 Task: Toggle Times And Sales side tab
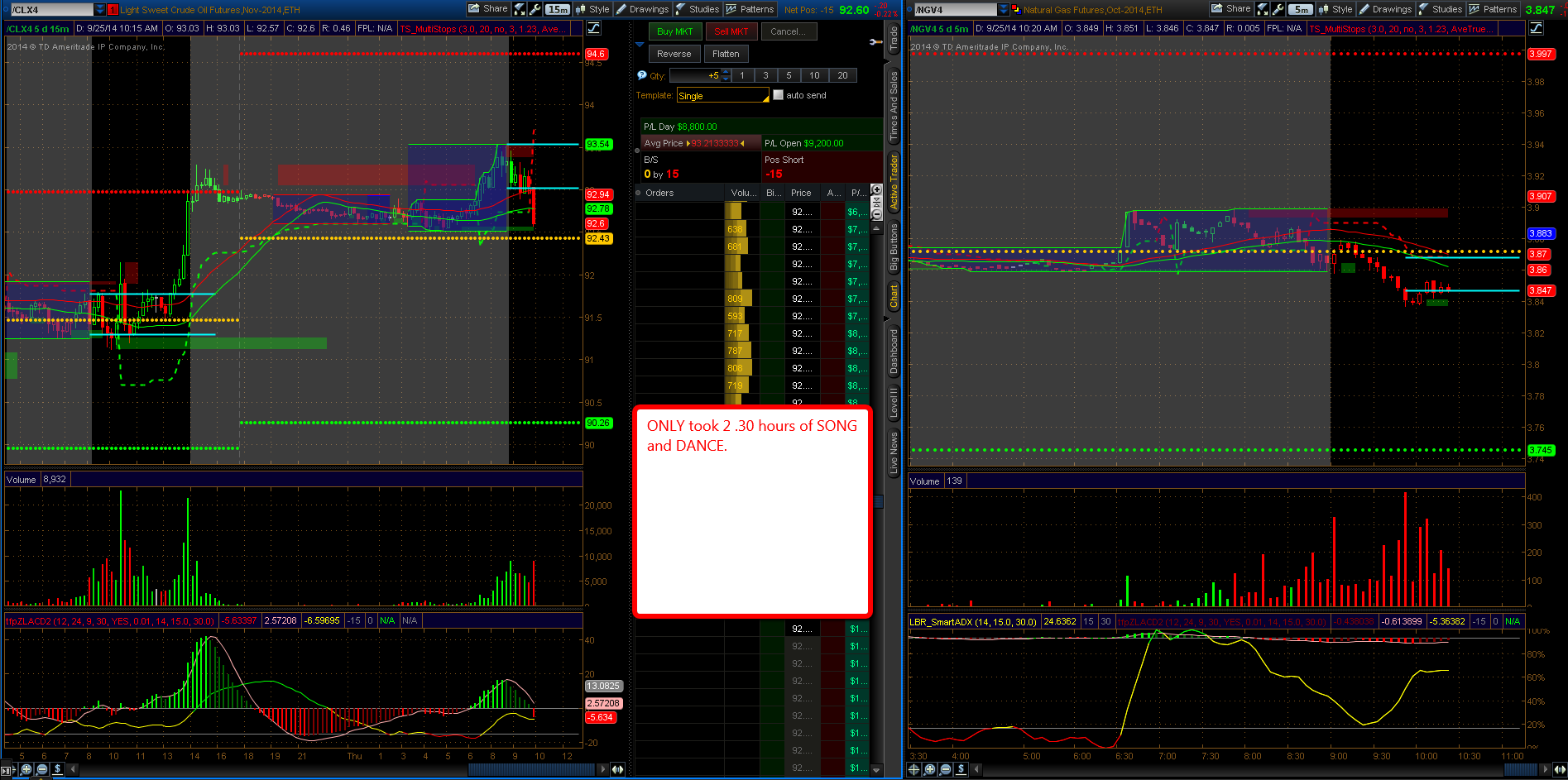tap(894, 105)
